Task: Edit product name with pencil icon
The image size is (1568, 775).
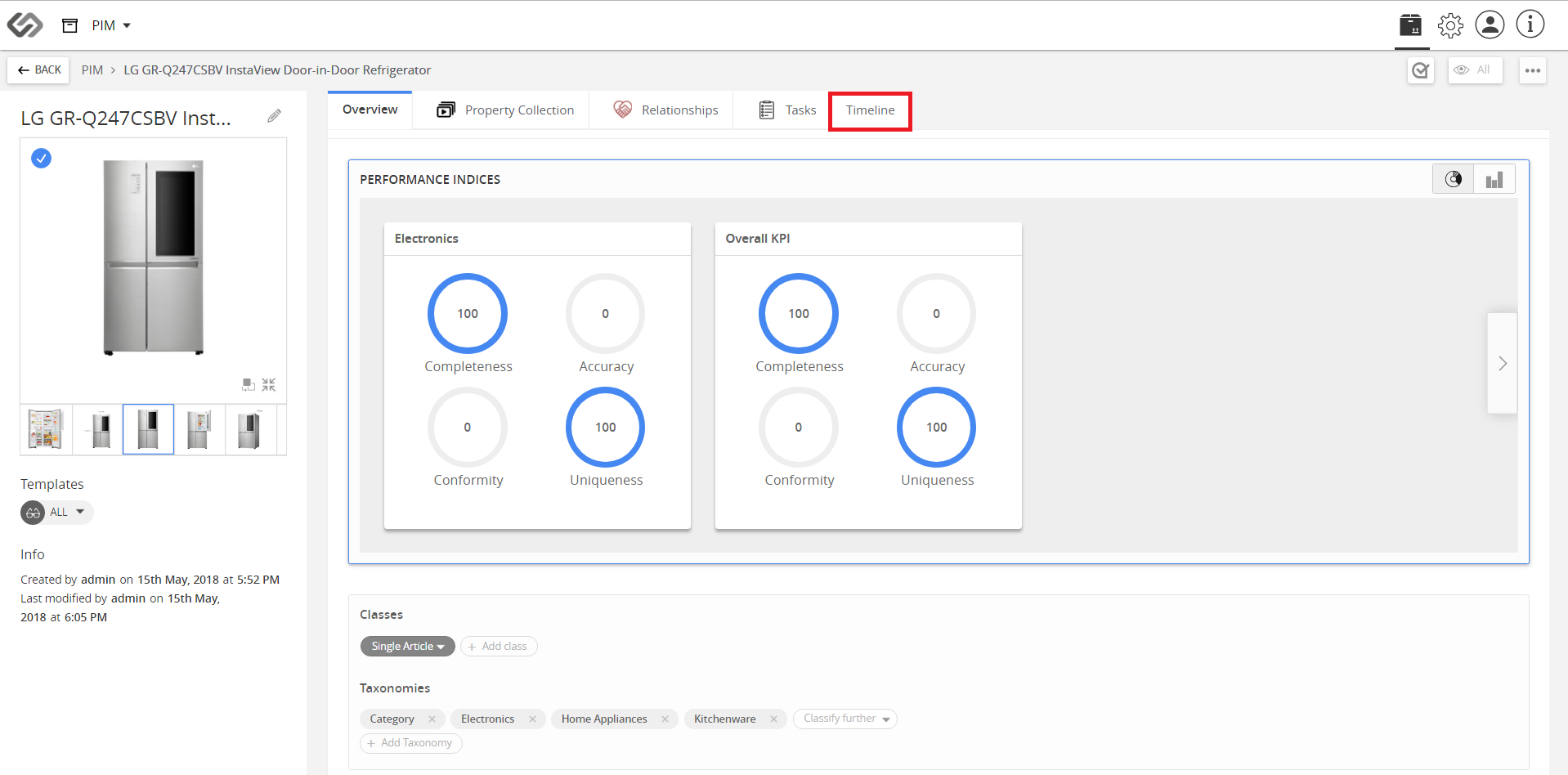Action: click(x=275, y=117)
